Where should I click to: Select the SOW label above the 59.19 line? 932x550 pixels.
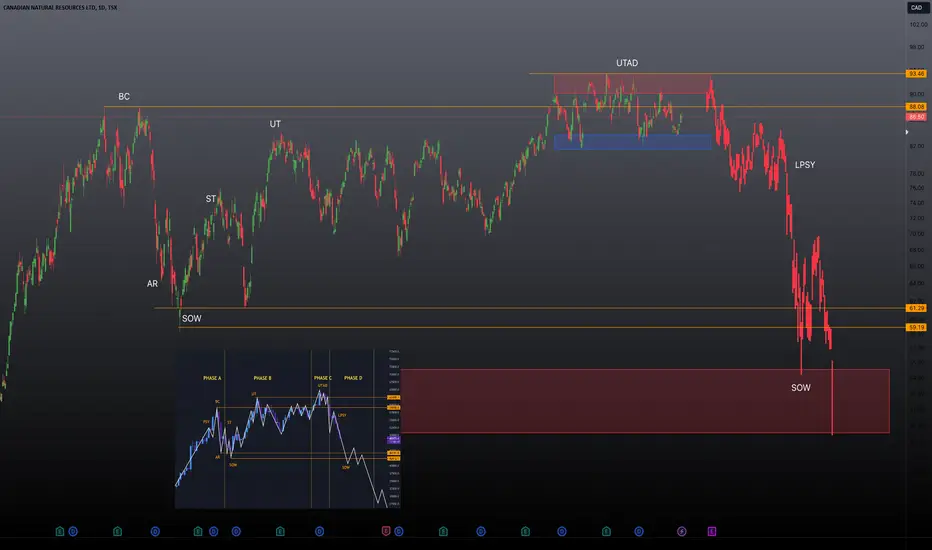coord(191,319)
